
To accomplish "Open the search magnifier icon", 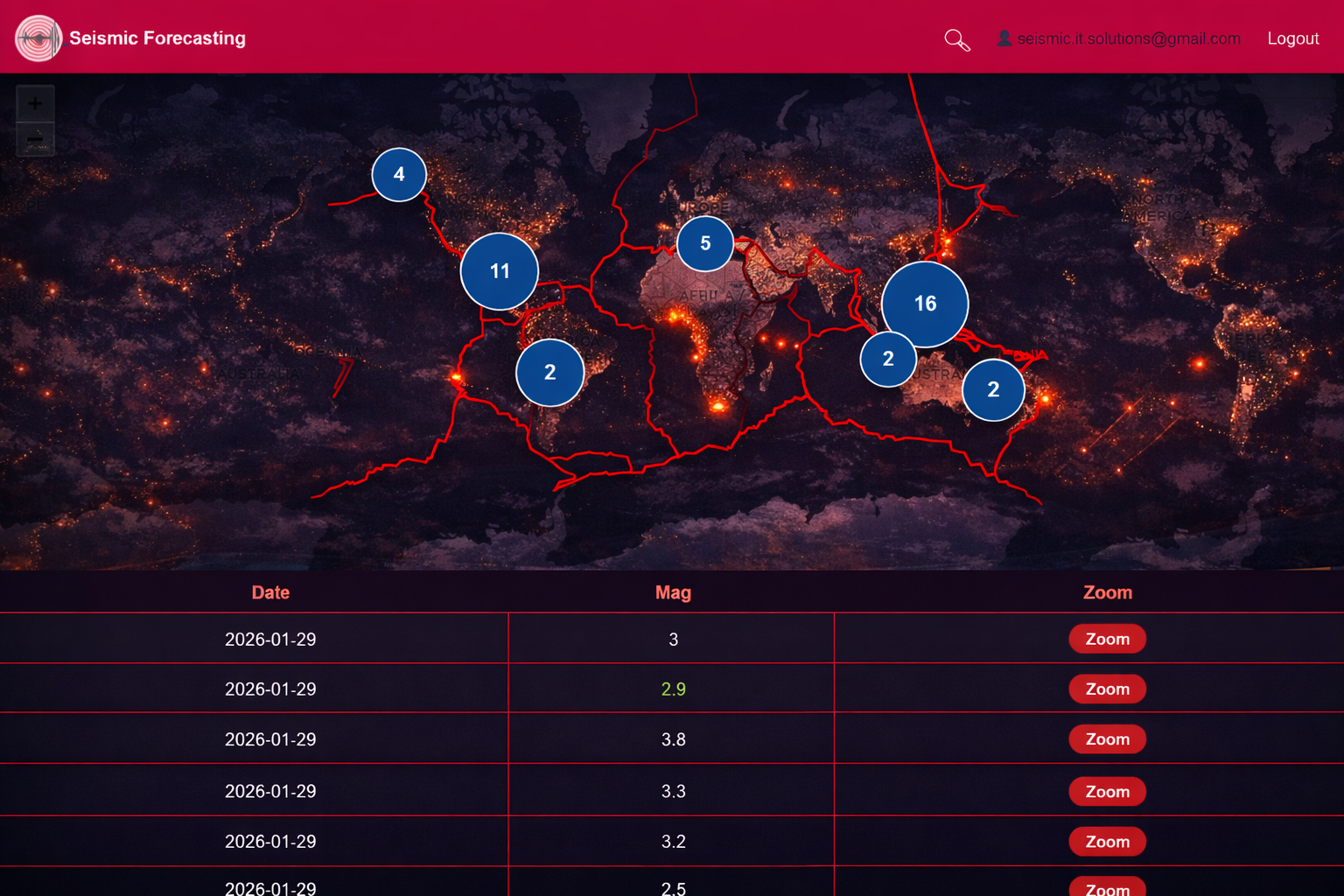I will [x=957, y=39].
